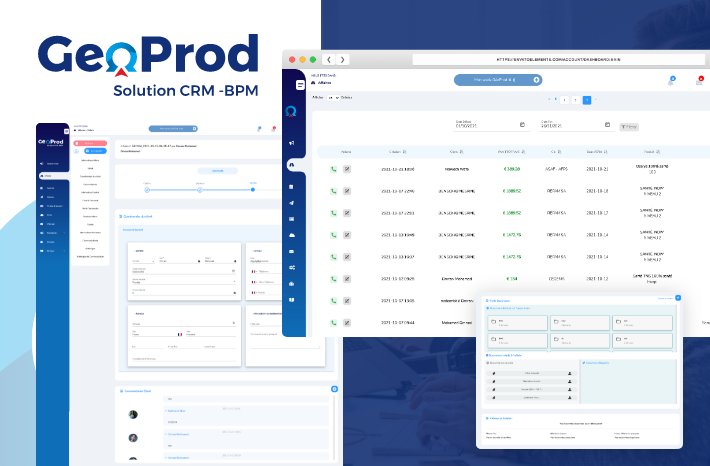
Task: Click the cloud icon in the blue sidebar
Action: (291, 234)
